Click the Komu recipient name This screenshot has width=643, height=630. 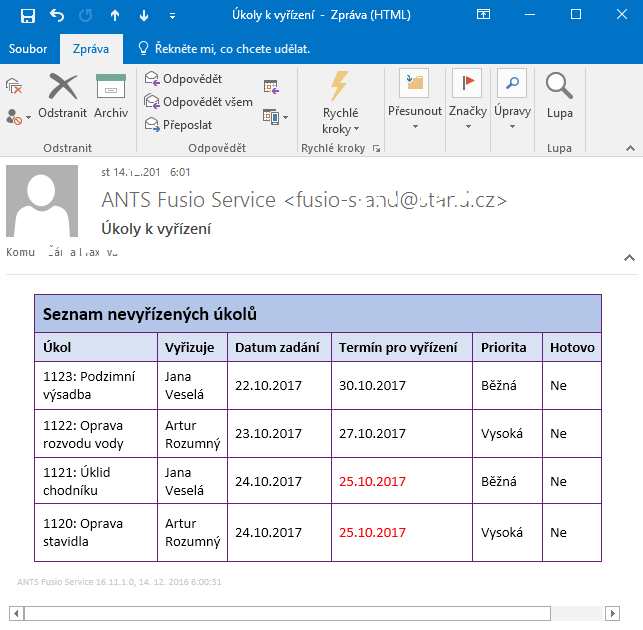point(82,252)
